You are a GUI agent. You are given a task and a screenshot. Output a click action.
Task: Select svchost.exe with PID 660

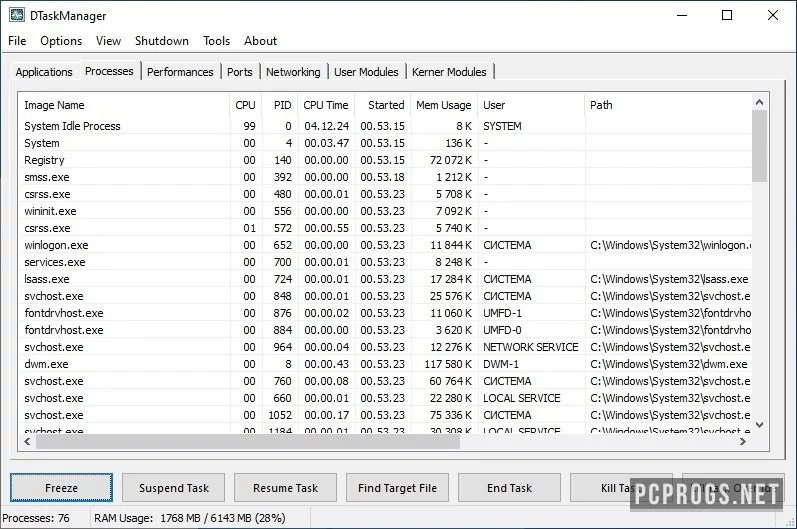(x=385, y=398)
